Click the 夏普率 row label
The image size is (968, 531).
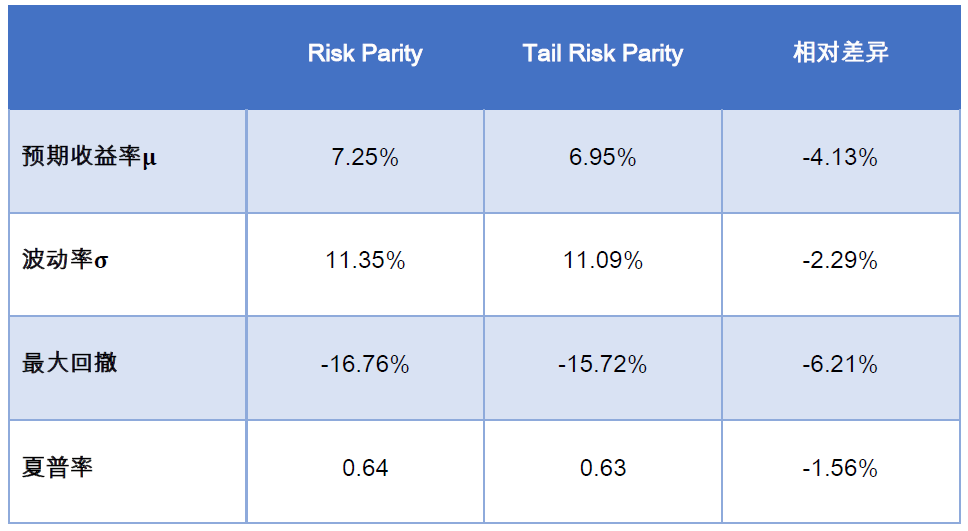(x=58, y=468)
